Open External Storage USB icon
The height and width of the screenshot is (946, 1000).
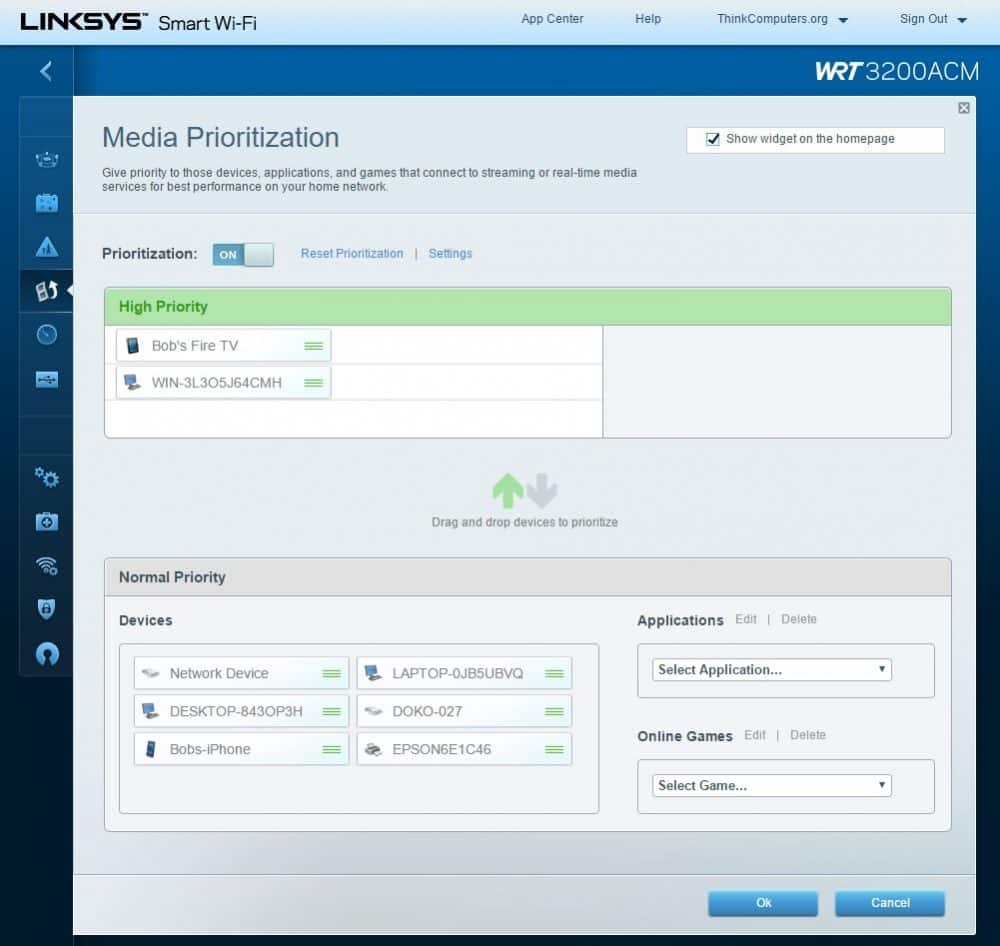pyautogui.click(x=47, y=380)
